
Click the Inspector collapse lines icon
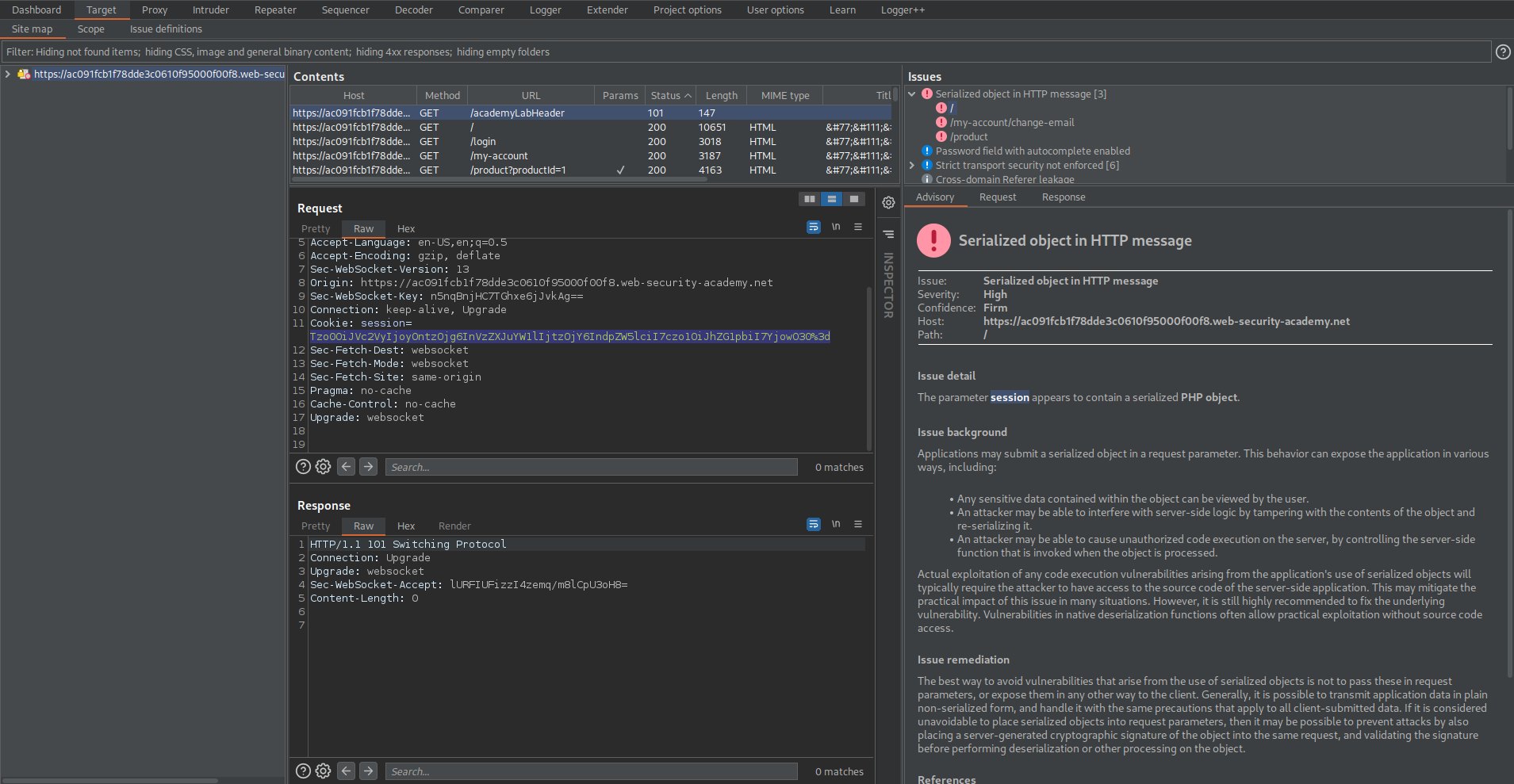889,235
